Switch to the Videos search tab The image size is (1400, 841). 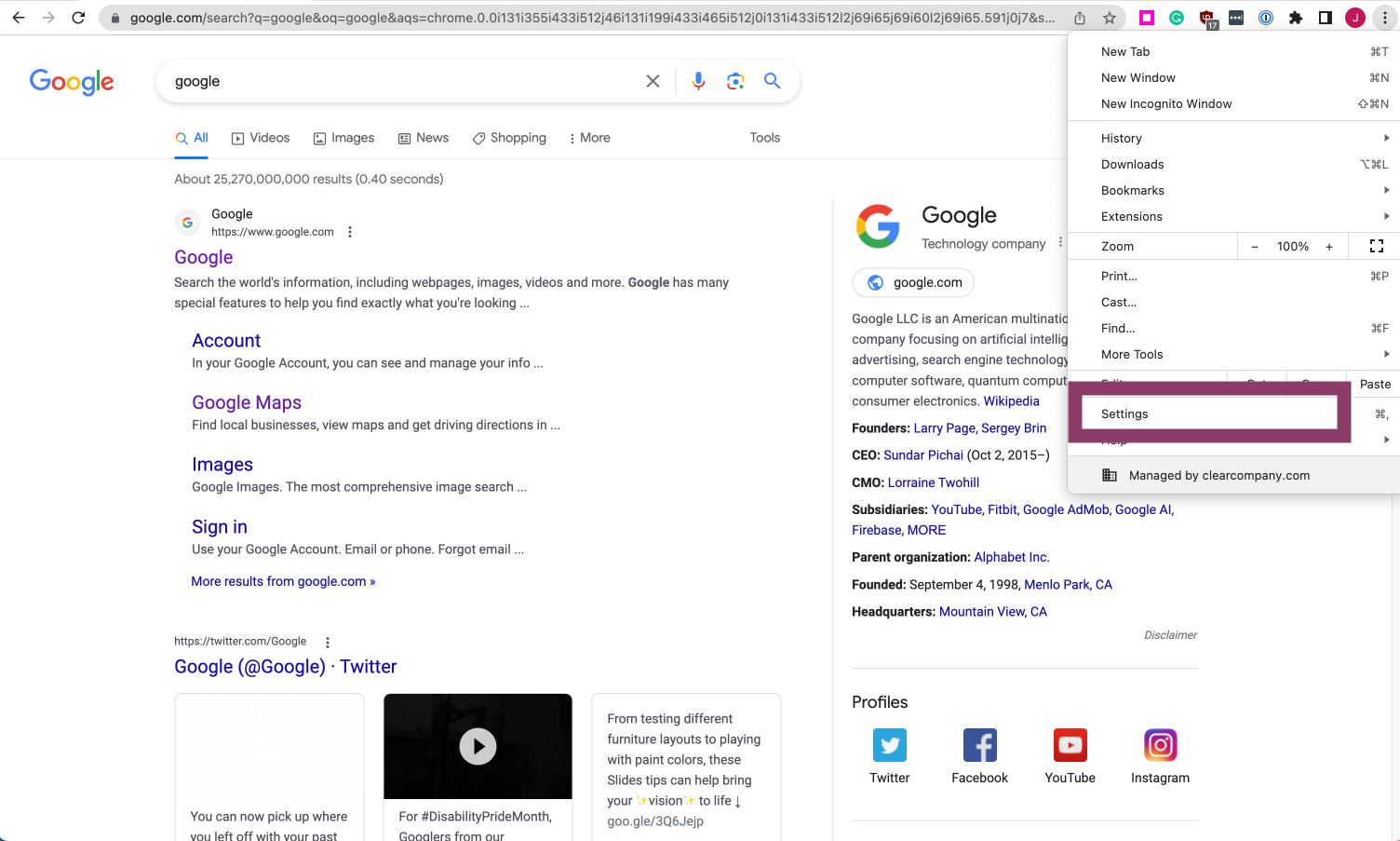coord(261,138)
